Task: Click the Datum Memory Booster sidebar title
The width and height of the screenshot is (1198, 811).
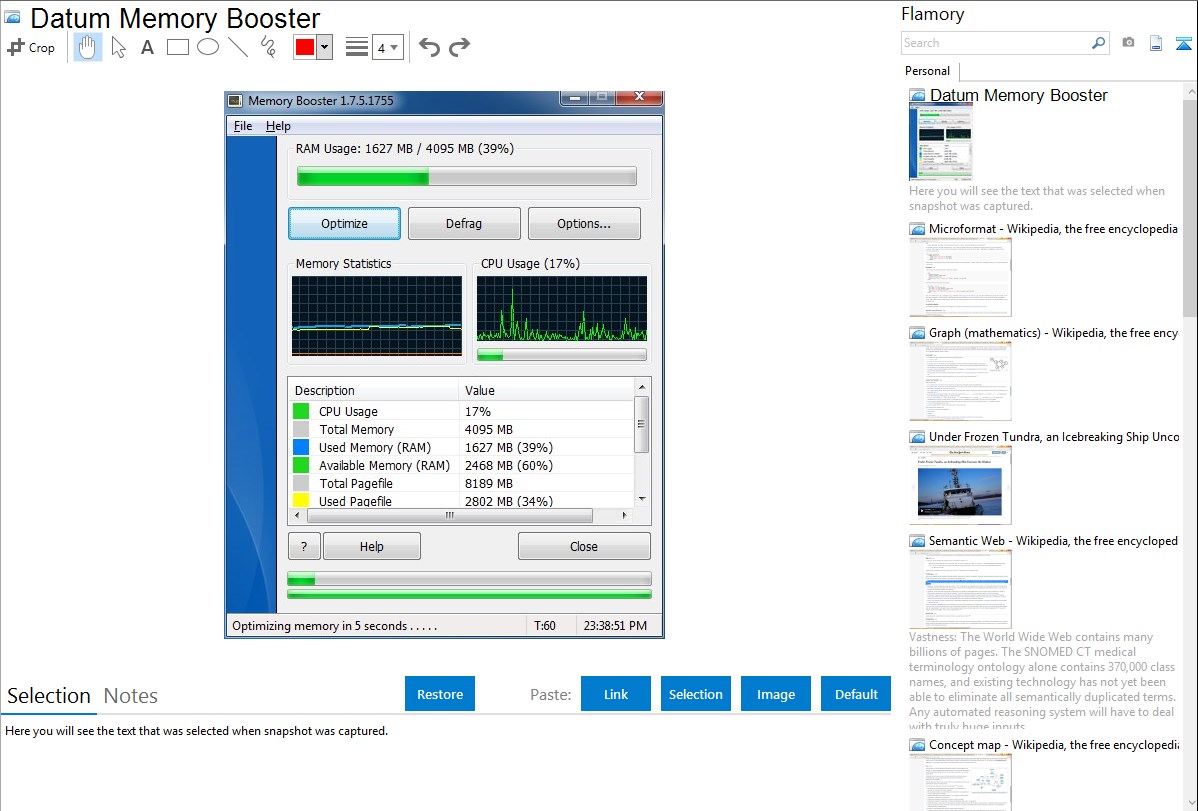Action: (x=1018, y=96)
